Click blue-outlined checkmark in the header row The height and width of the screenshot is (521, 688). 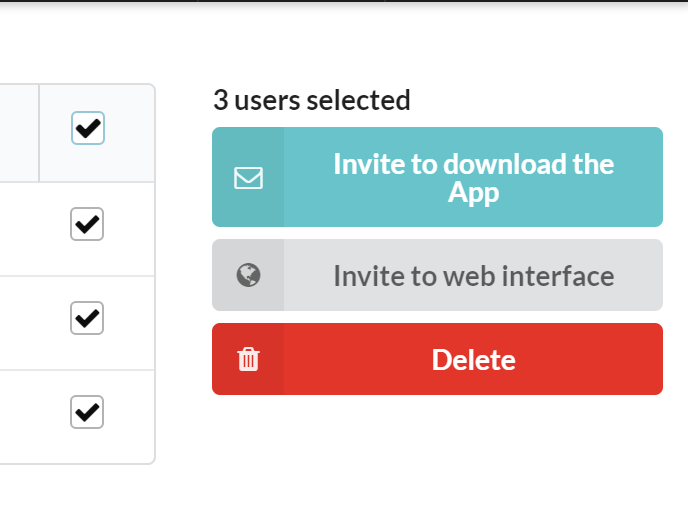point(88,128)
